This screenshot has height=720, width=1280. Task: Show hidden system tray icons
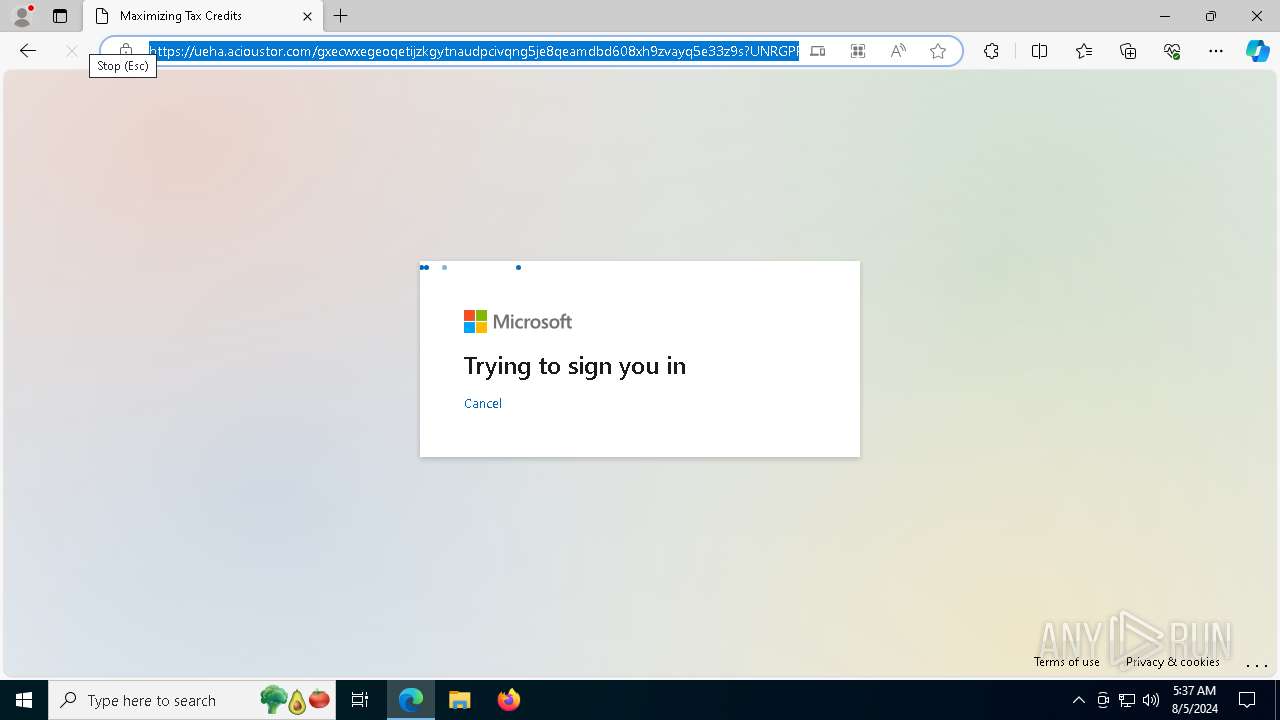(1078, 700)
